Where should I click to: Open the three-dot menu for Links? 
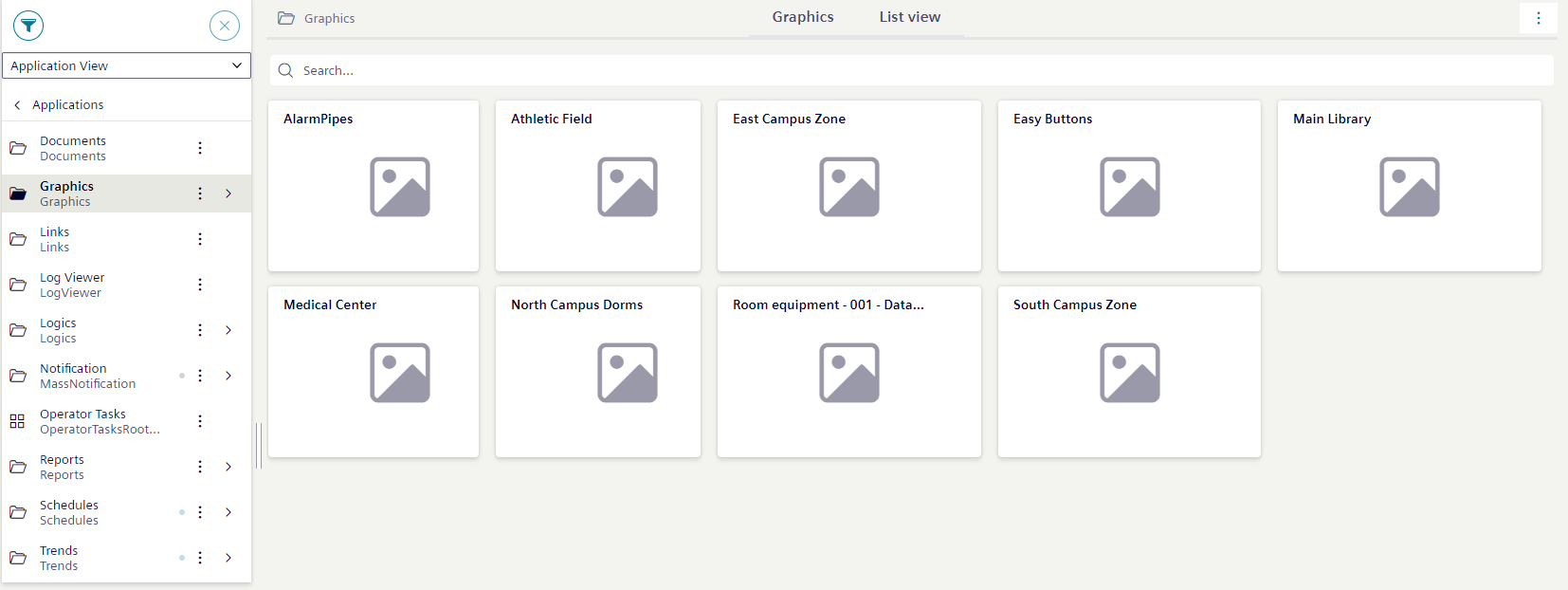click(200, 239)
